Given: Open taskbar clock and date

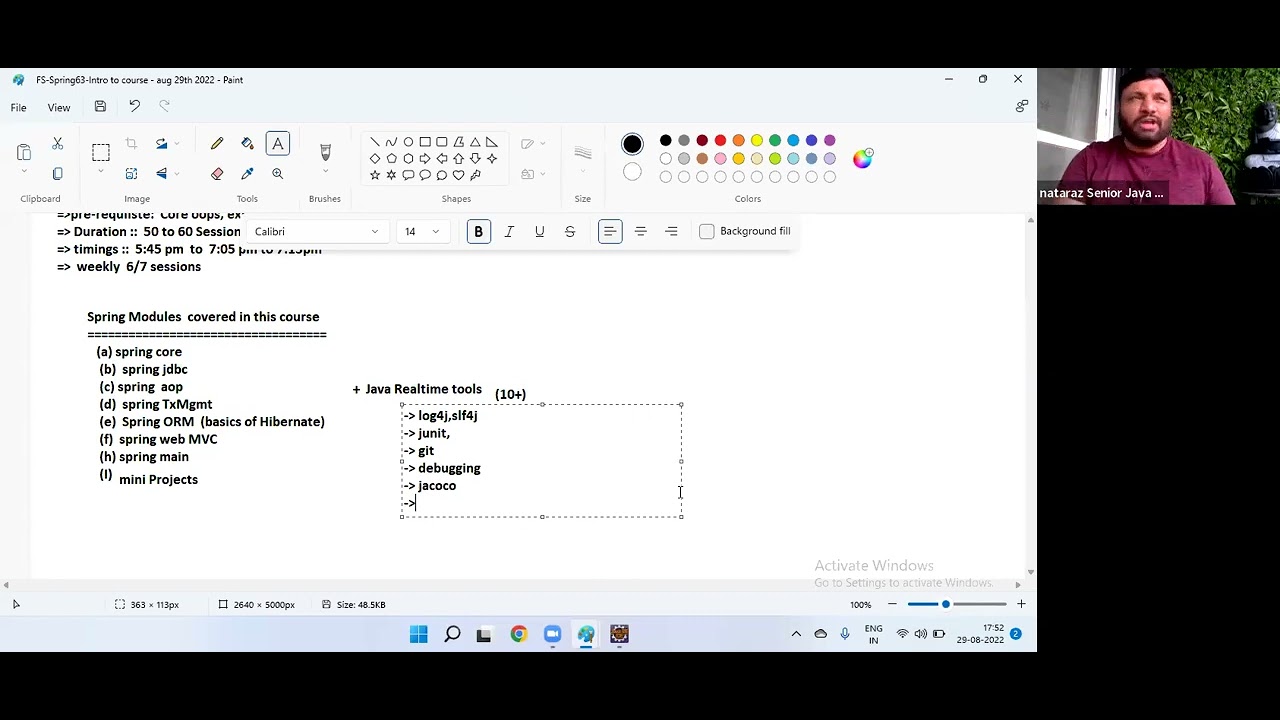Looking at the screenshot, I should coord(980,634).
